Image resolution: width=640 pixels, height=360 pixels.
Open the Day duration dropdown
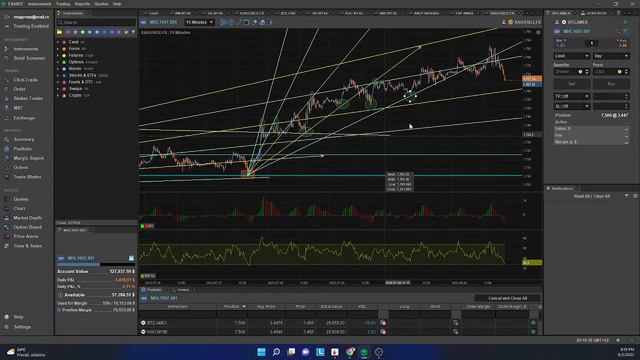point(611,56)
